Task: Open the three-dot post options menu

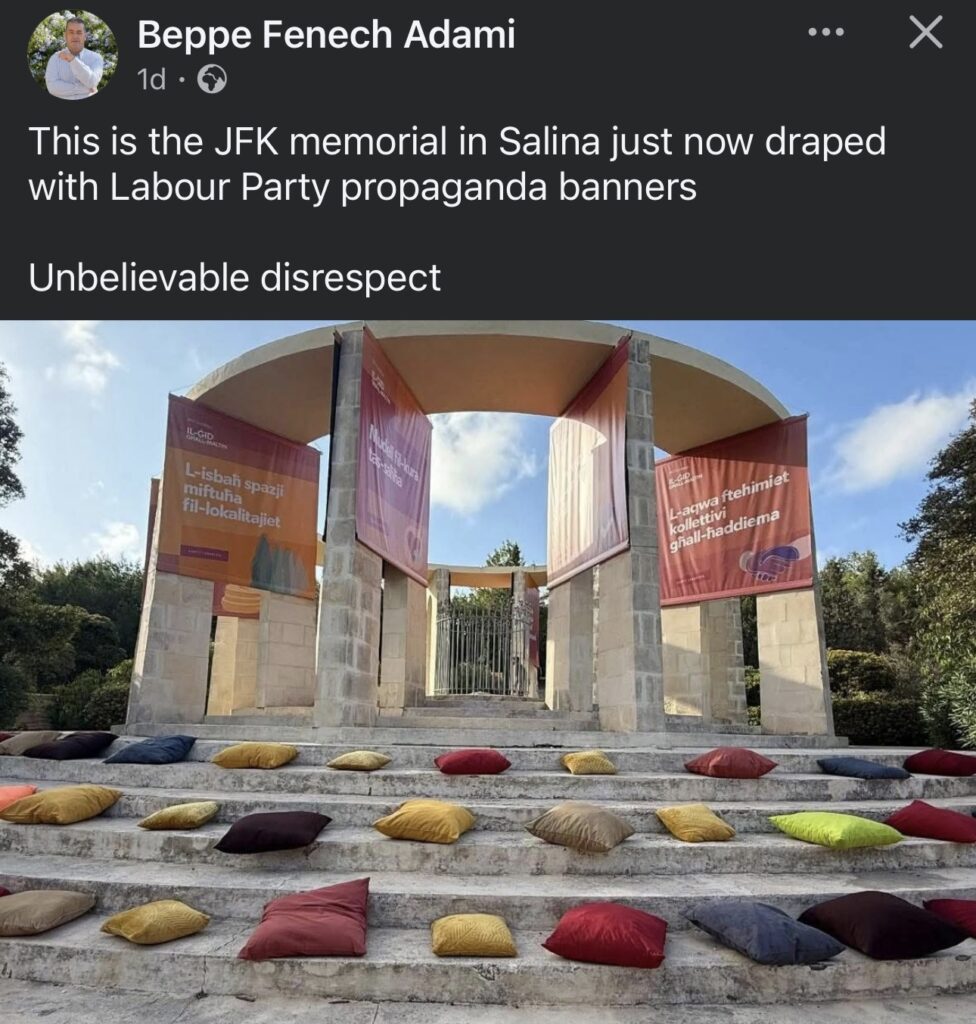Action: click(826, 32)
